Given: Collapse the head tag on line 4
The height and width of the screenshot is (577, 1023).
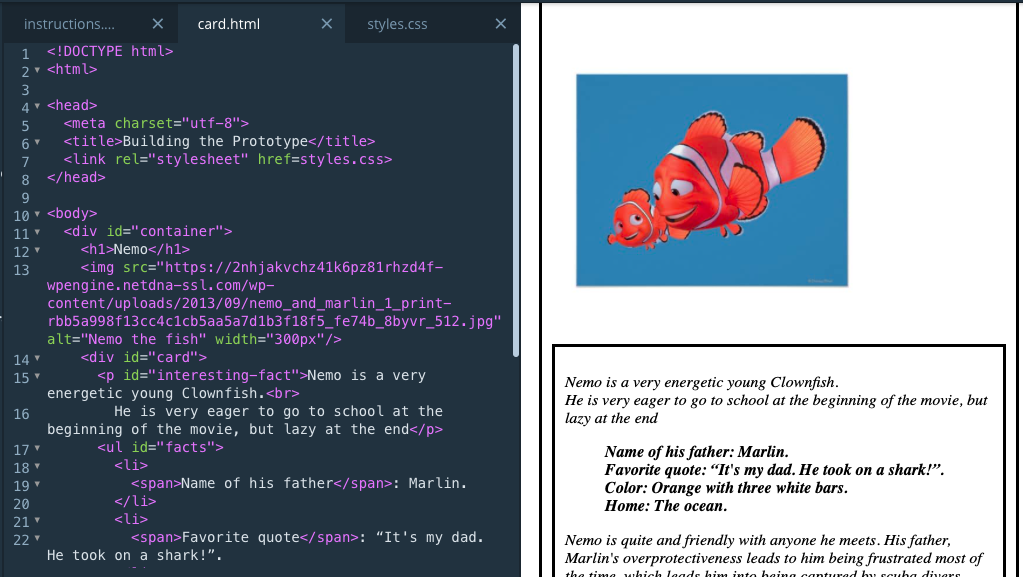Looking at the screenshot, I should tap(37, 106).
